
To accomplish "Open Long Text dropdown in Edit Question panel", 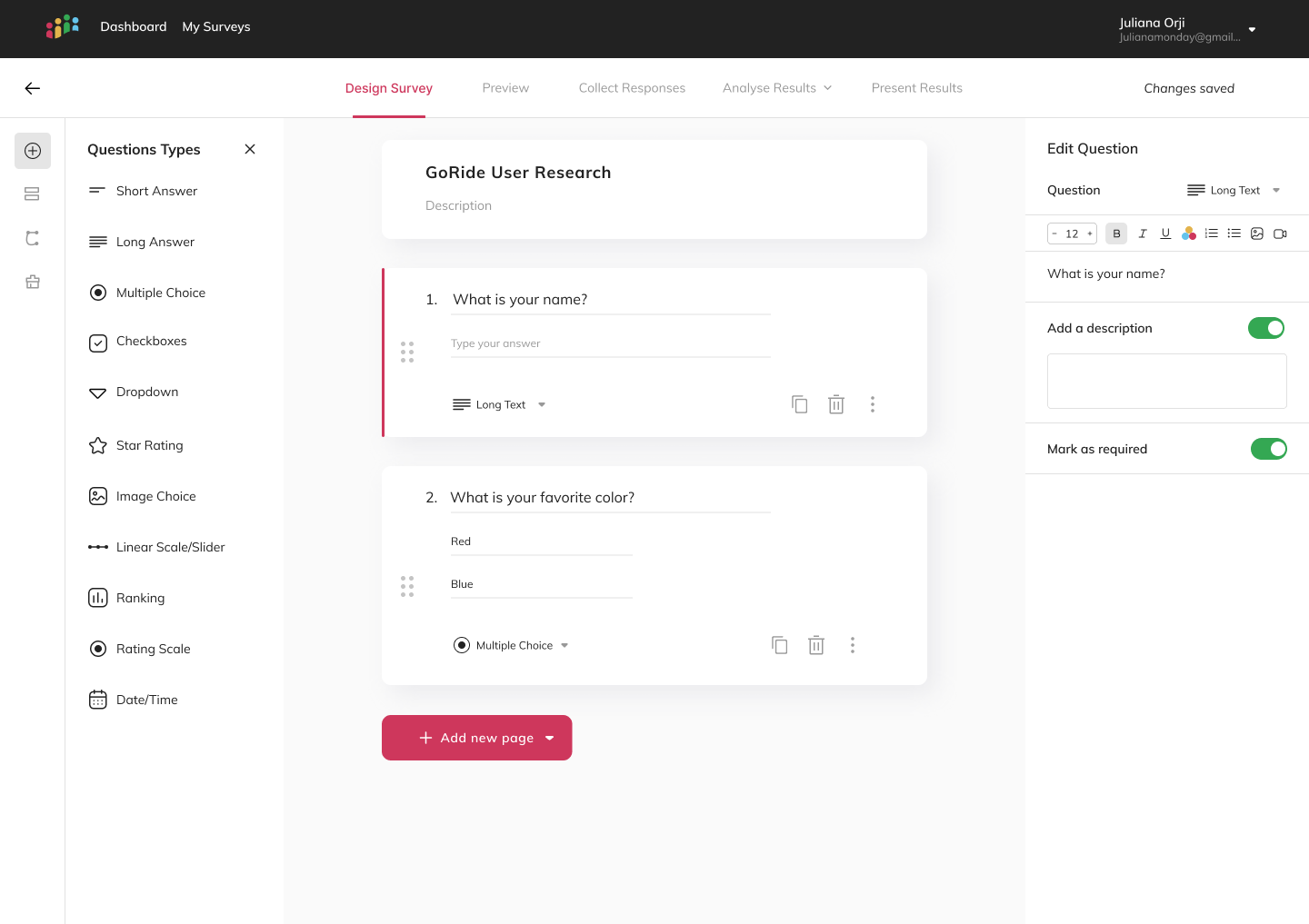I will click(1234, 191).
